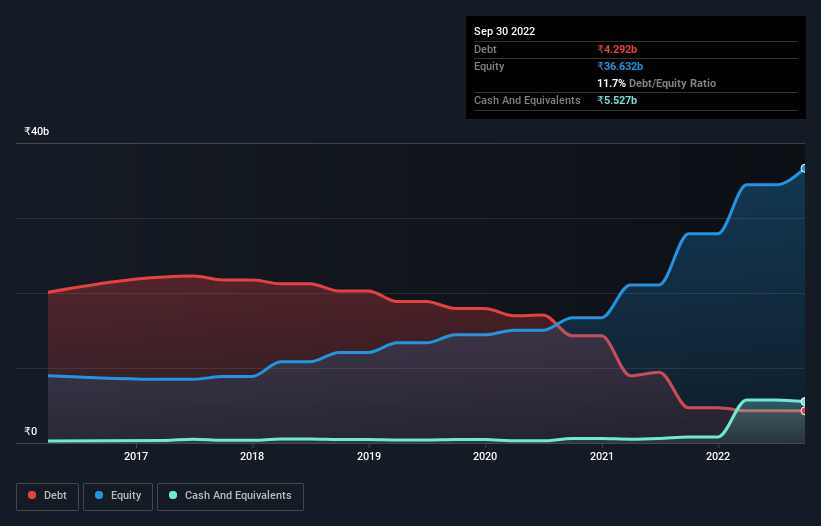
Task: Click the teal Cash And Equivalents legend dot
Action: click(173, 495)
